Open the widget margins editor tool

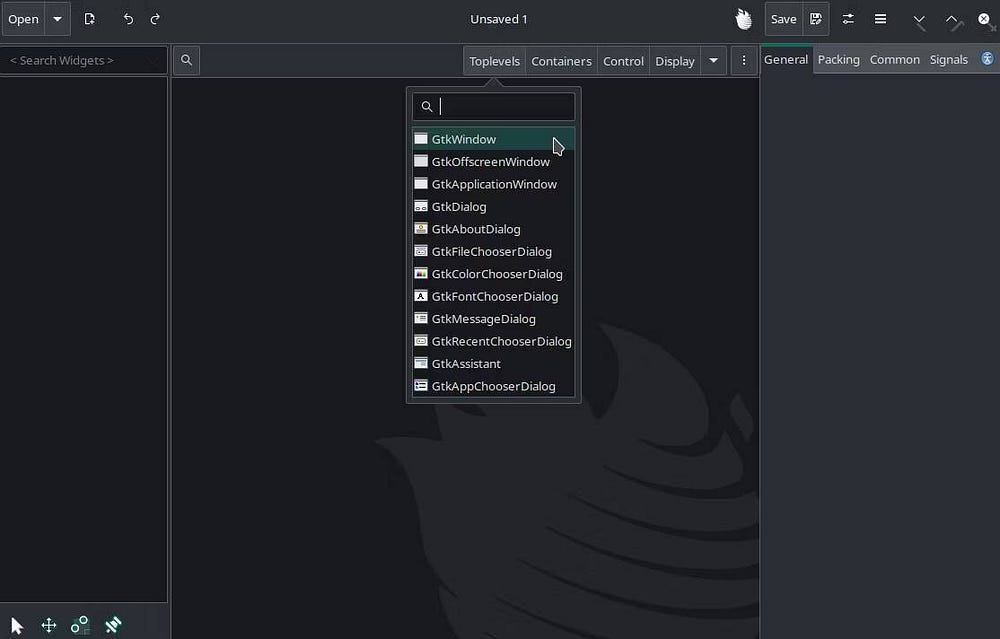pos(79,624)
